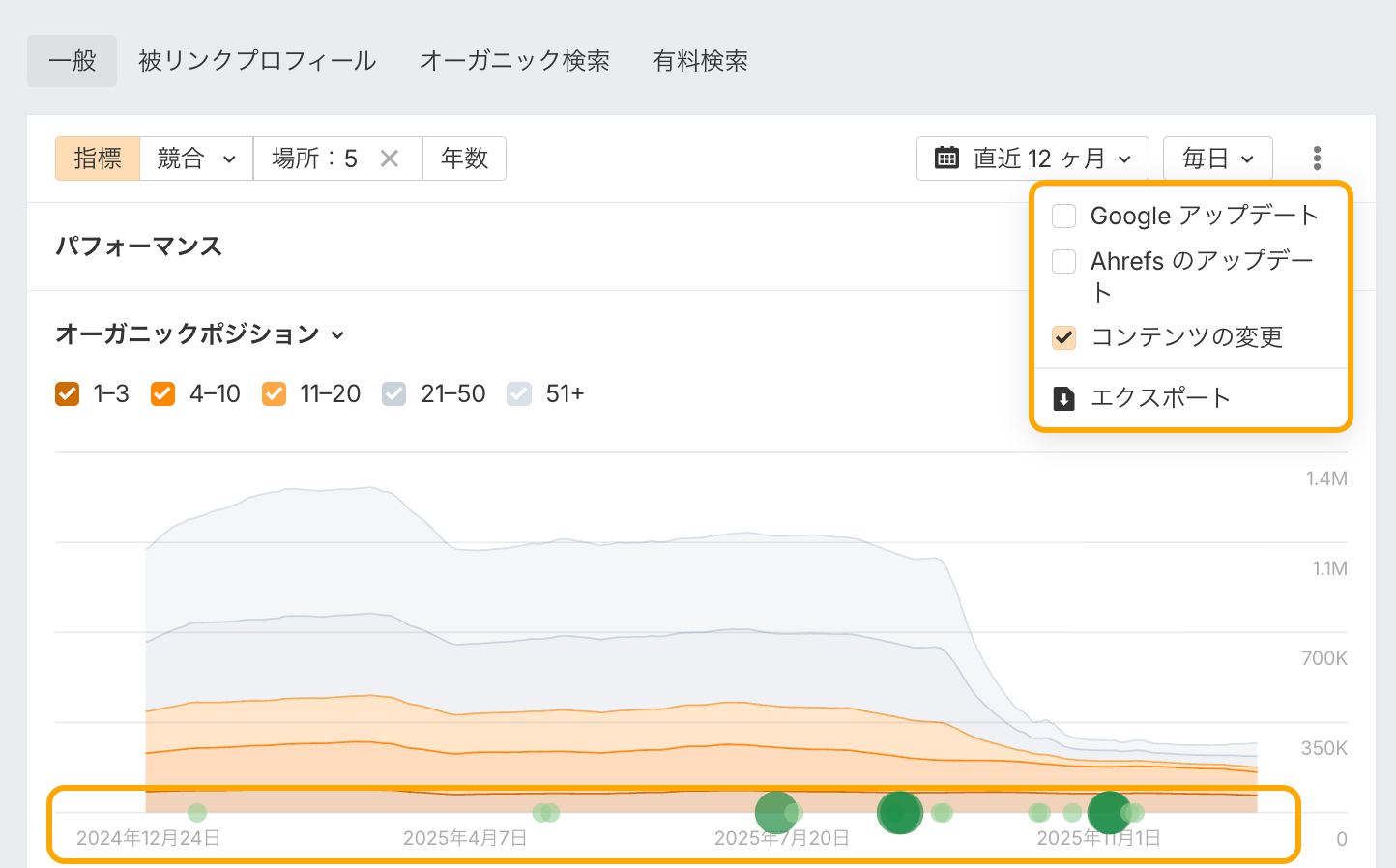Toggle the 21–50 position checkbox
The image size is (1396, 868).
393,394
